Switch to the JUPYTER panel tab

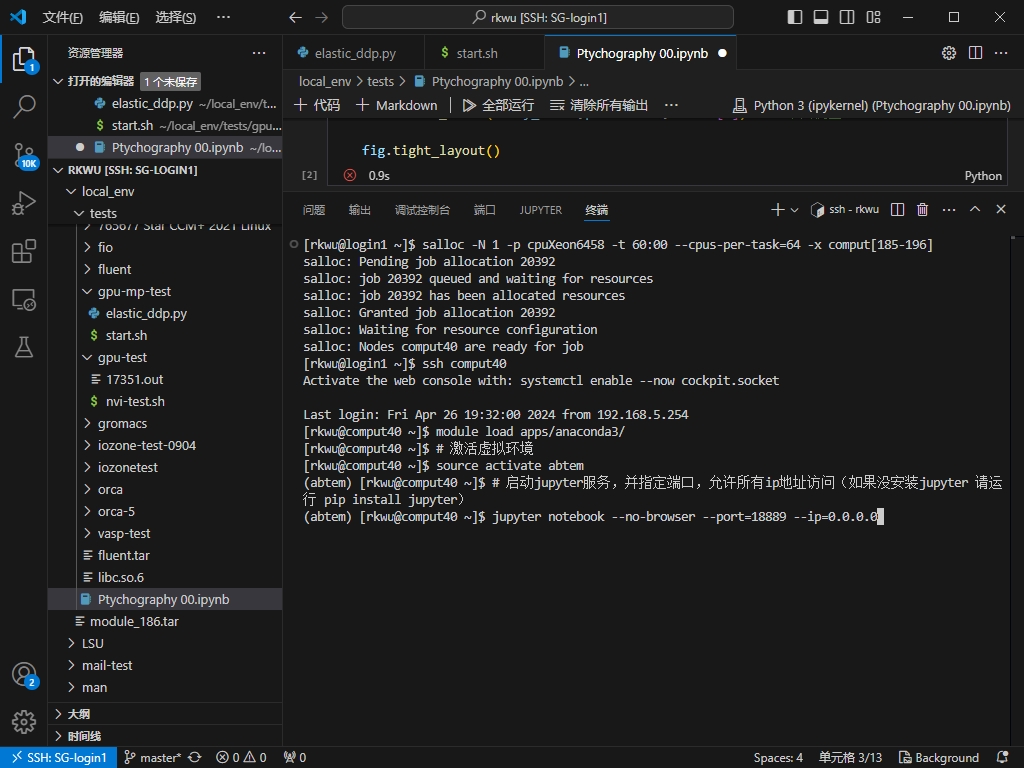[541, 210]
